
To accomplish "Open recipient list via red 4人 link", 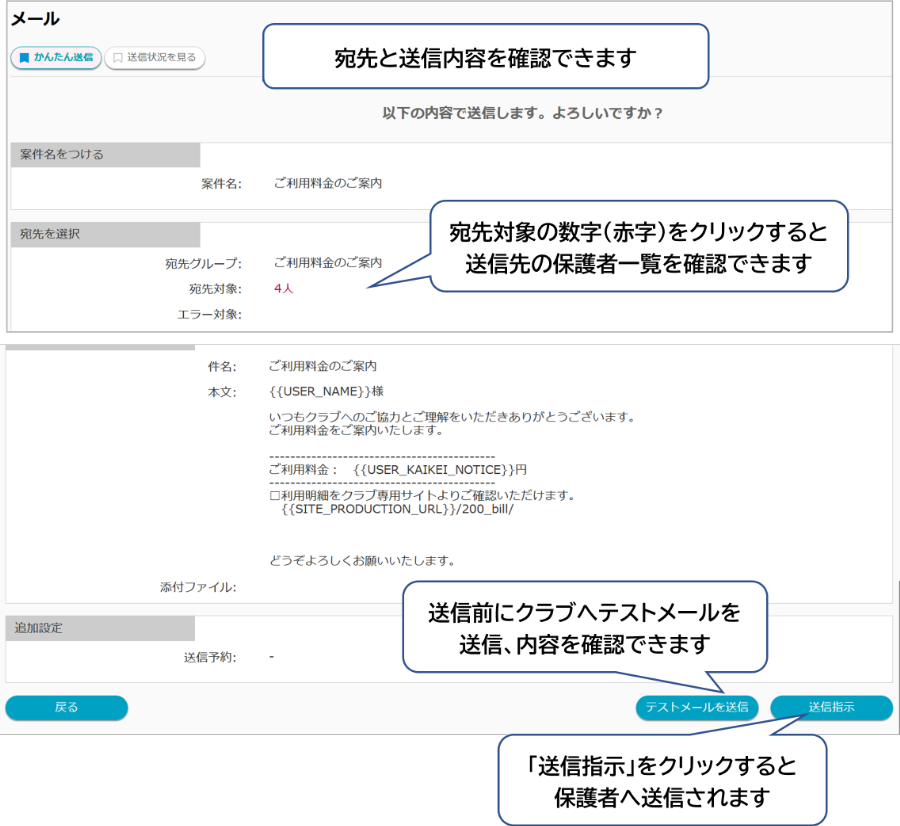I will tap(283, 289).
